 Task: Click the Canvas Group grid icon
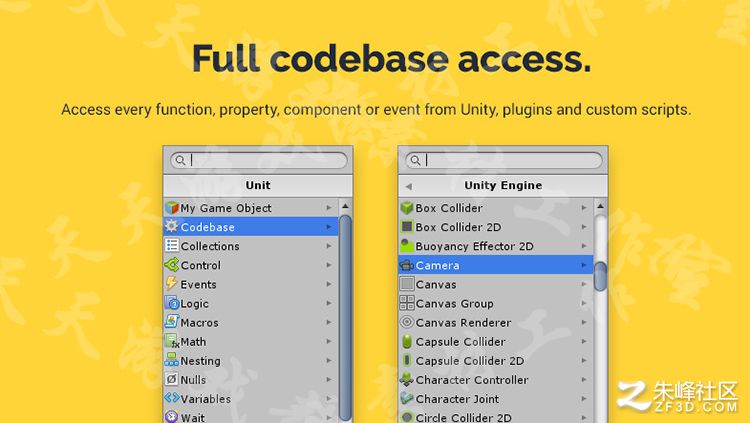(407, 303)
